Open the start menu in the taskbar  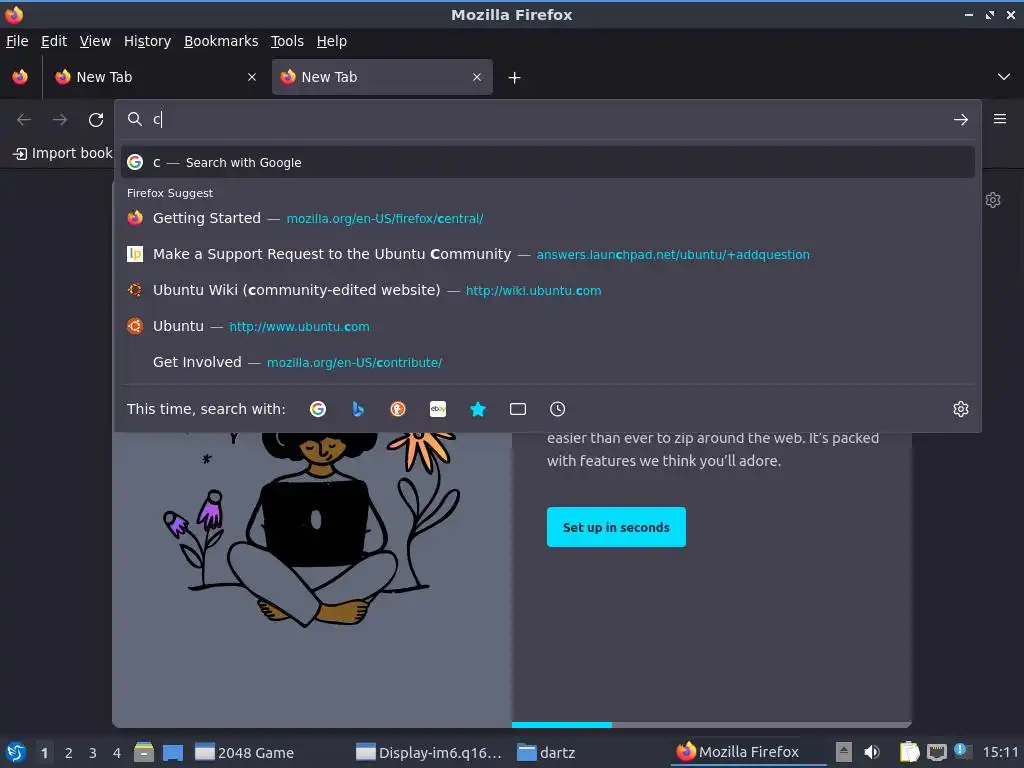pos(16,752)
